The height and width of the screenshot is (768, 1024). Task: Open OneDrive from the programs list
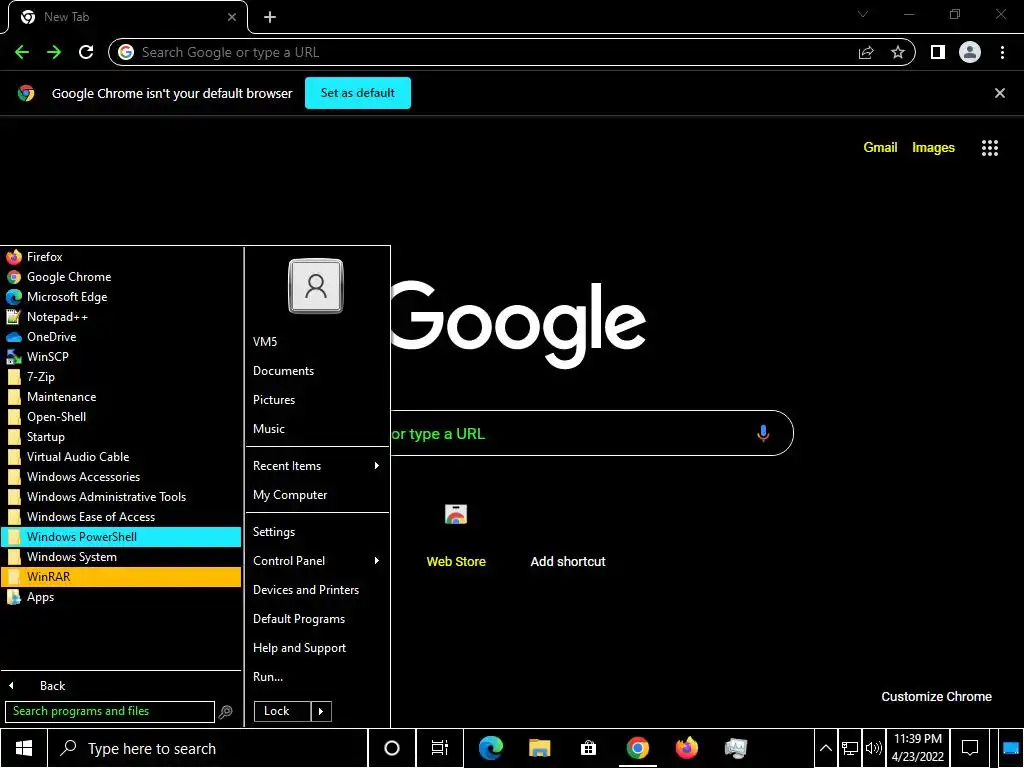(x=121, y=337)
